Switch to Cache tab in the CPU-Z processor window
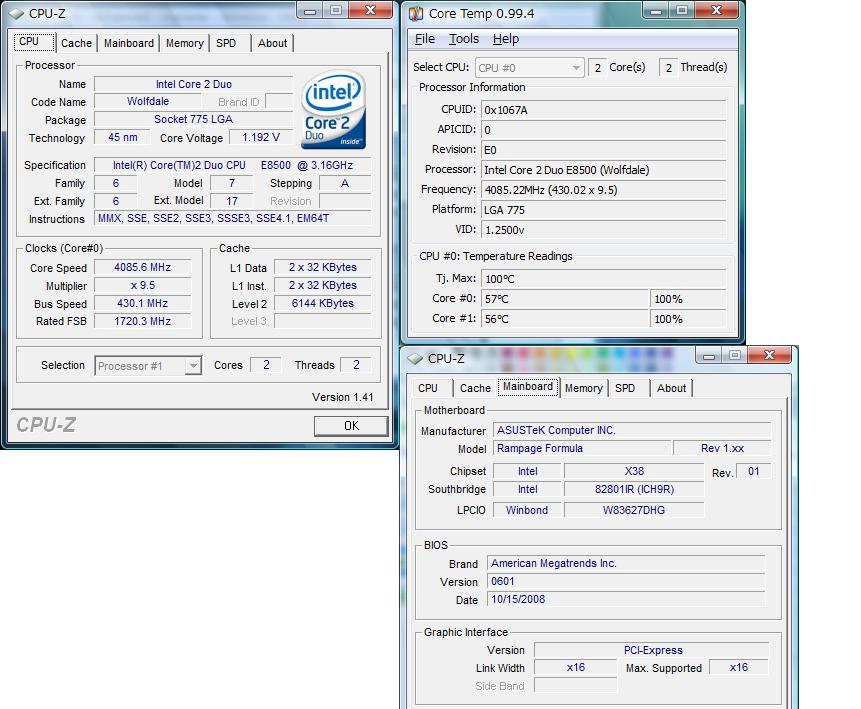Viewport: 861px width, 709px height. coord(76,43)
